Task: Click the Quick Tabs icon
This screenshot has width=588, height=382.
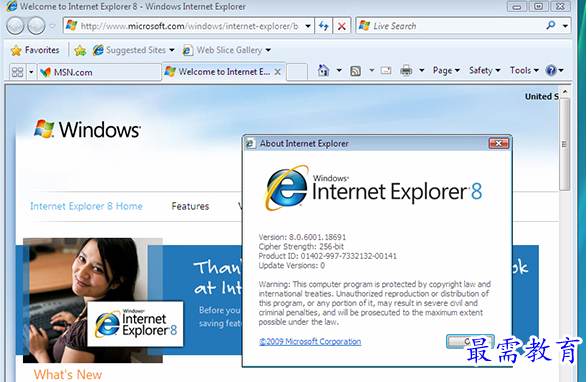Action: coord(17,72)
